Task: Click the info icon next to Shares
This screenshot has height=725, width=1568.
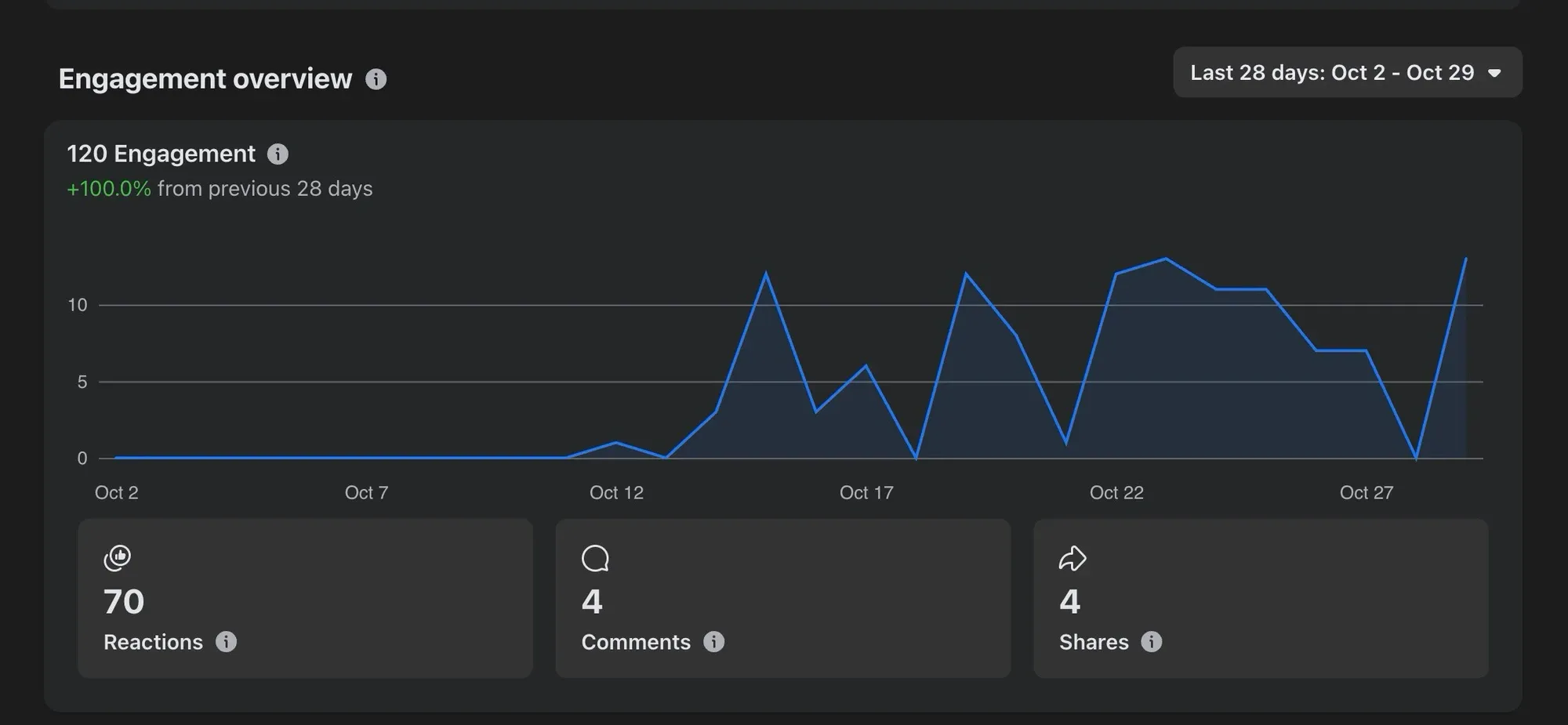Action: [1151, 642]
